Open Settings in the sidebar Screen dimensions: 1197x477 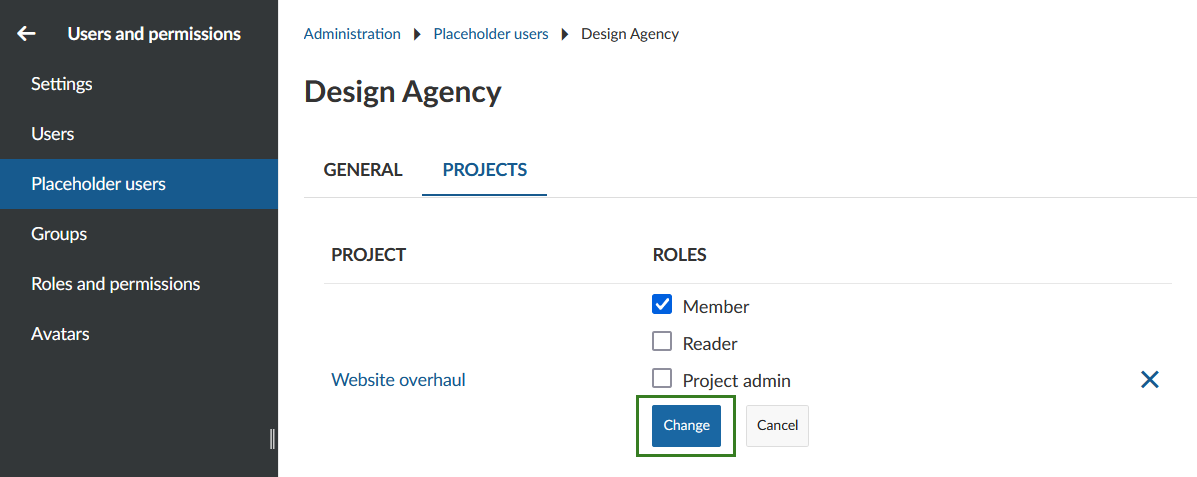tap(62, 84)
